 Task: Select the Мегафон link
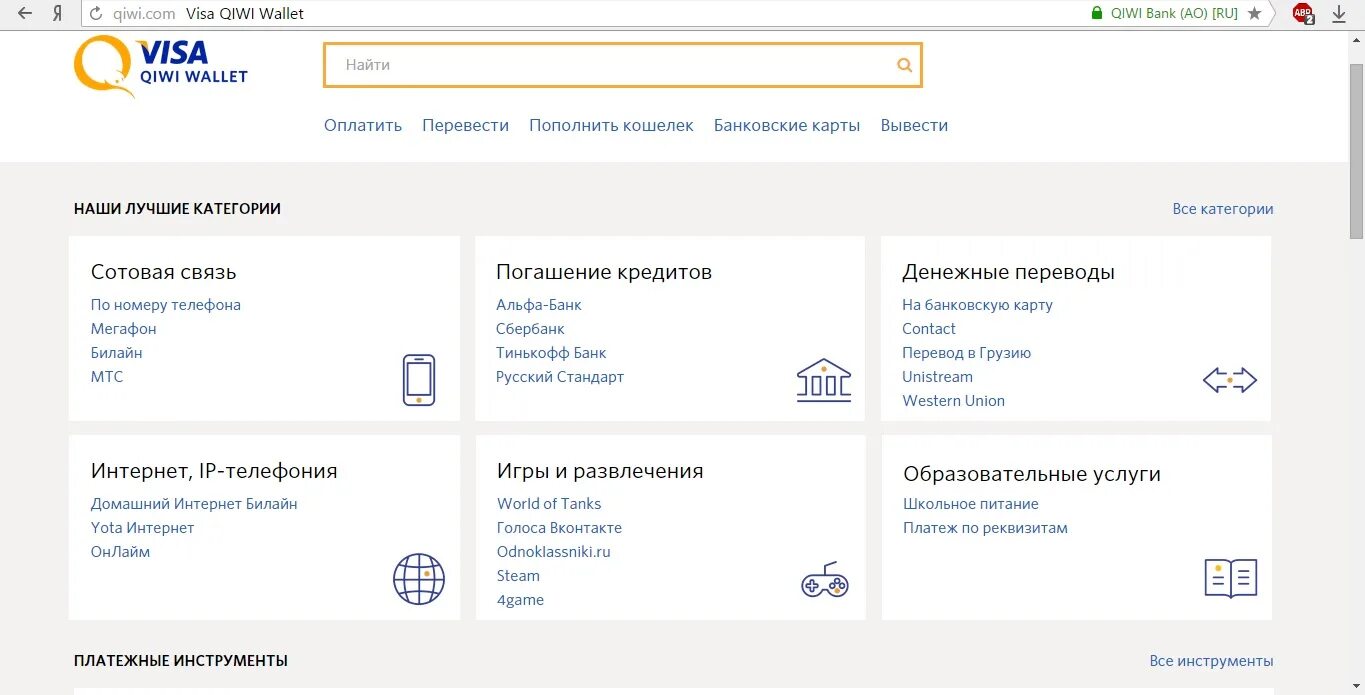click(x=124, y=329)
